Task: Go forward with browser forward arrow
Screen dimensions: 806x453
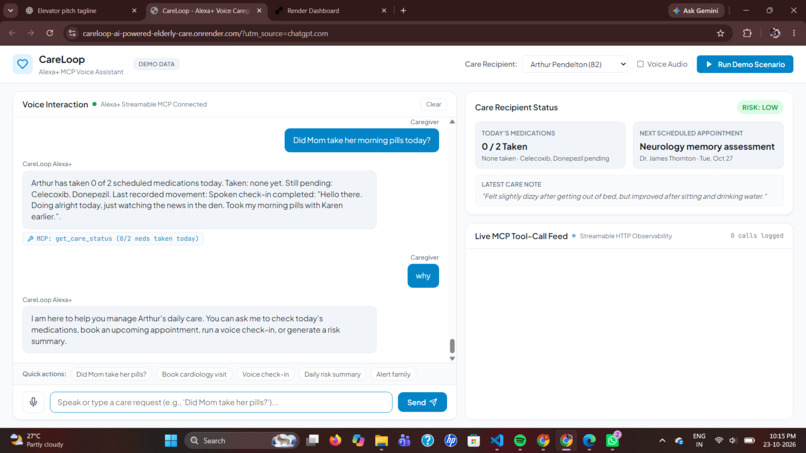Action: click(31, 33)
